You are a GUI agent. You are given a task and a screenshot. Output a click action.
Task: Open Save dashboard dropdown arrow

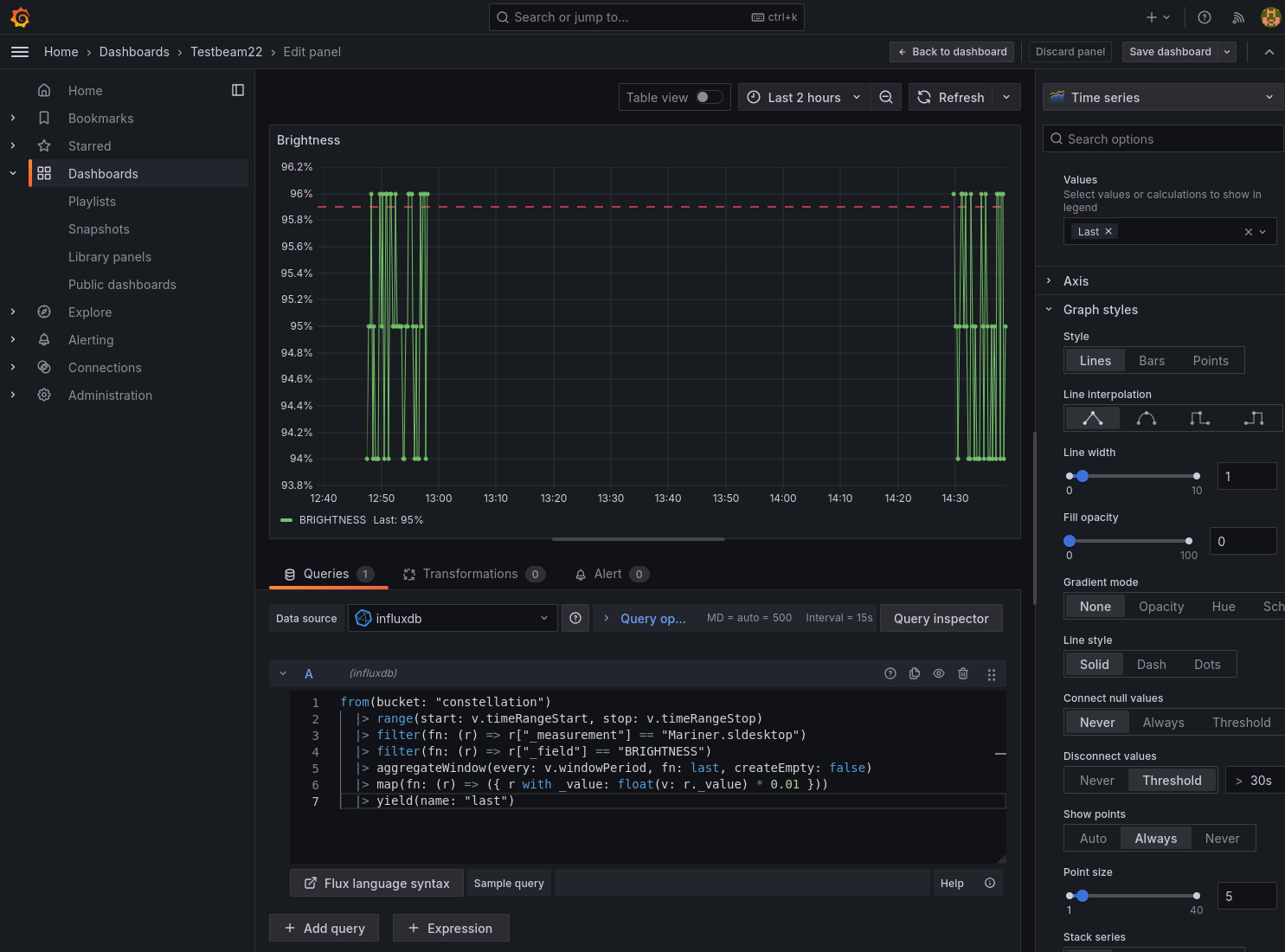[1227, 52]
